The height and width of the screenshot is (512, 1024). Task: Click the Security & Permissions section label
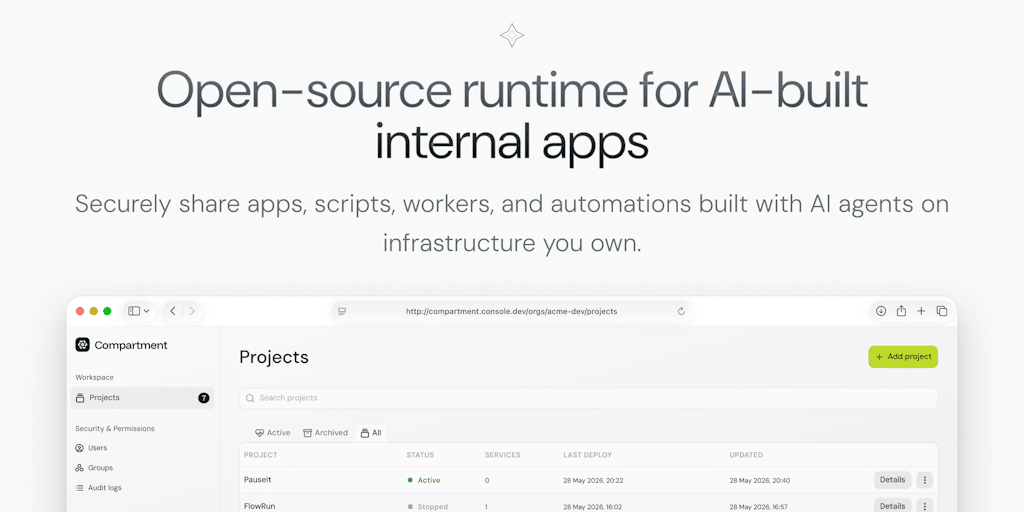coord(115,428)
